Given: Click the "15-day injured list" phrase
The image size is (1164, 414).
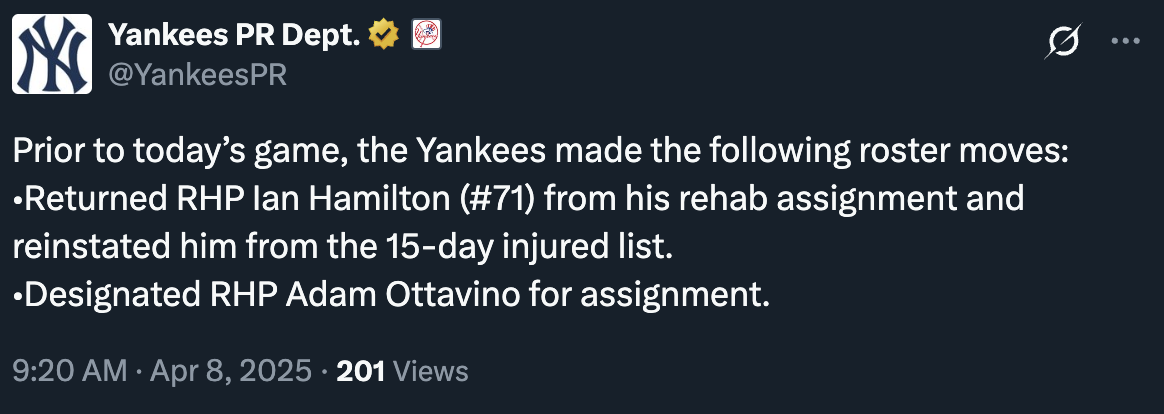Looking at the screenshot, I should [x=524, y=247].
